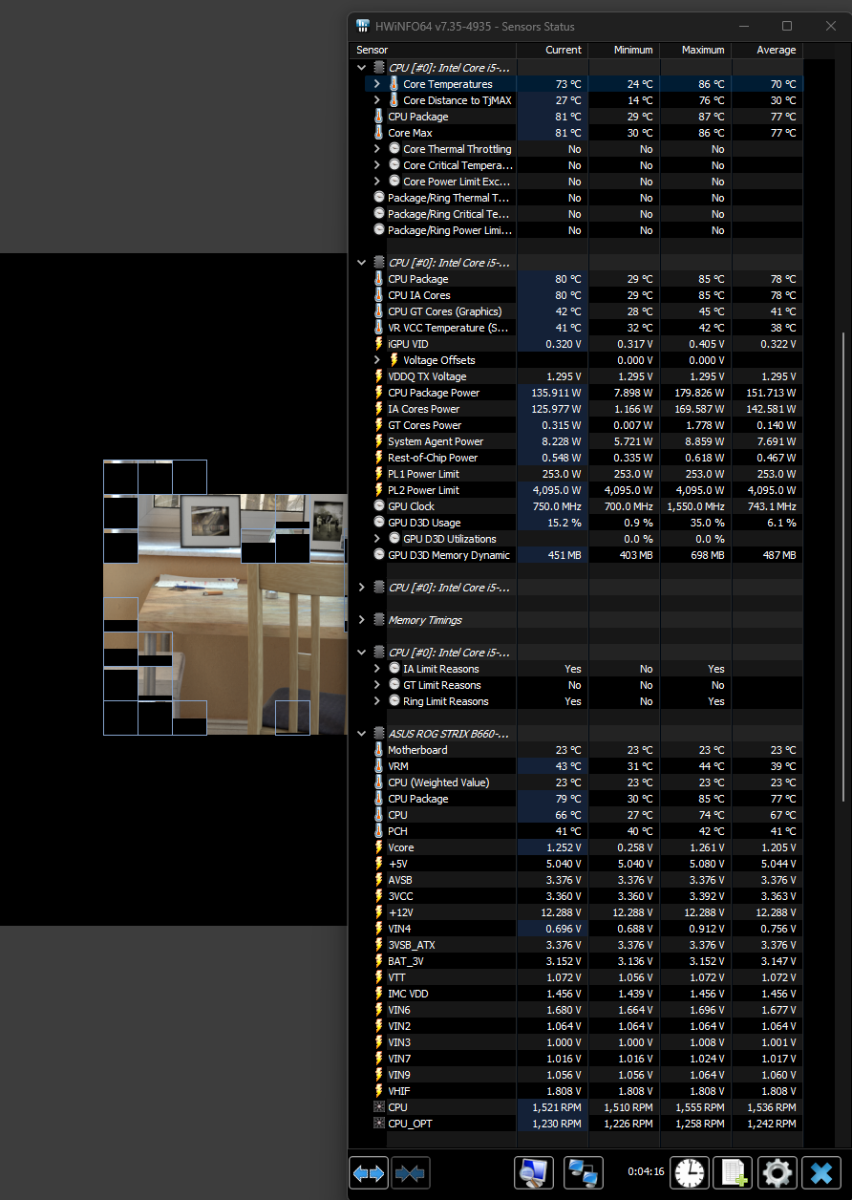Click lightning icon beside +12V

point(379,912)
